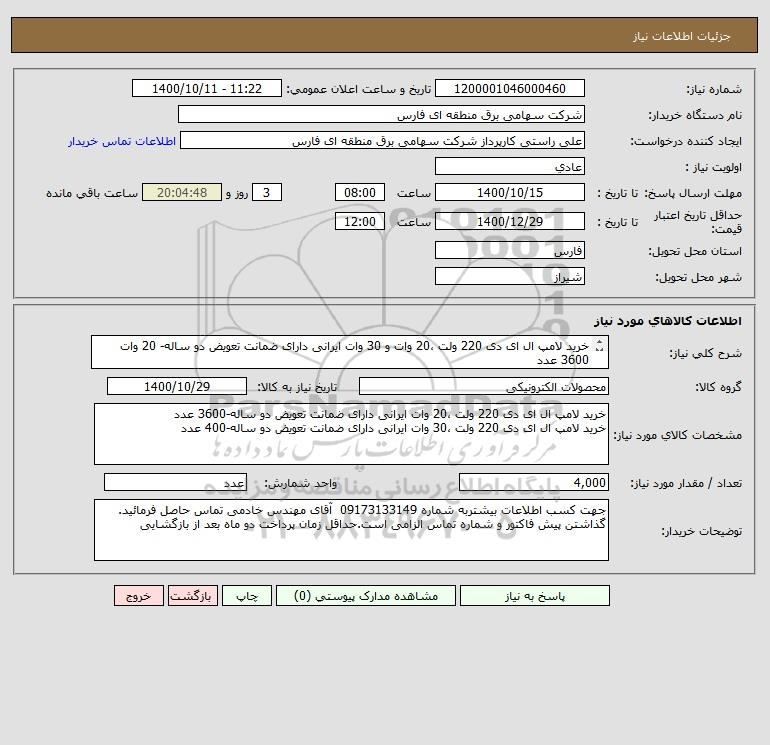The width and height of the screenshot is (770, 745).
Task: Select the شماره نیاز field 1200001046000460
Action: click(x=510, y=88)
